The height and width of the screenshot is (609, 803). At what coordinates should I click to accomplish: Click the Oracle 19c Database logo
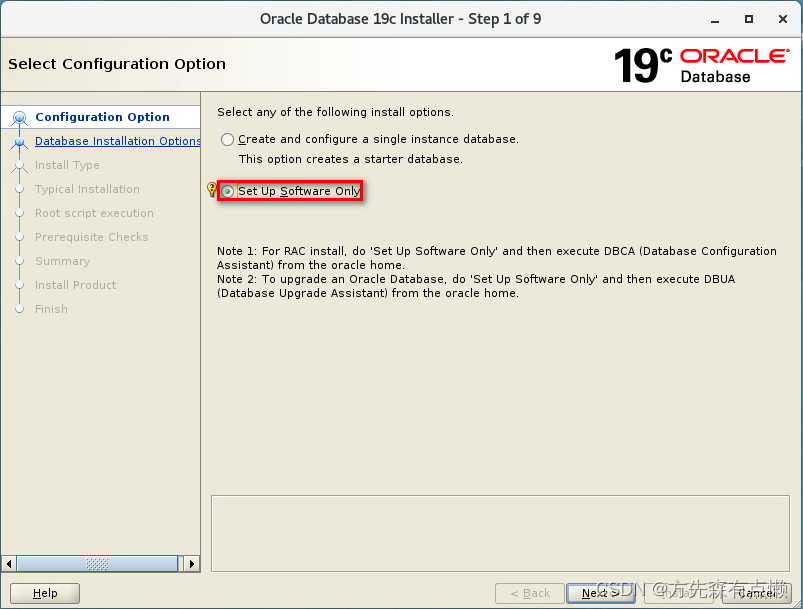point(701,66)
